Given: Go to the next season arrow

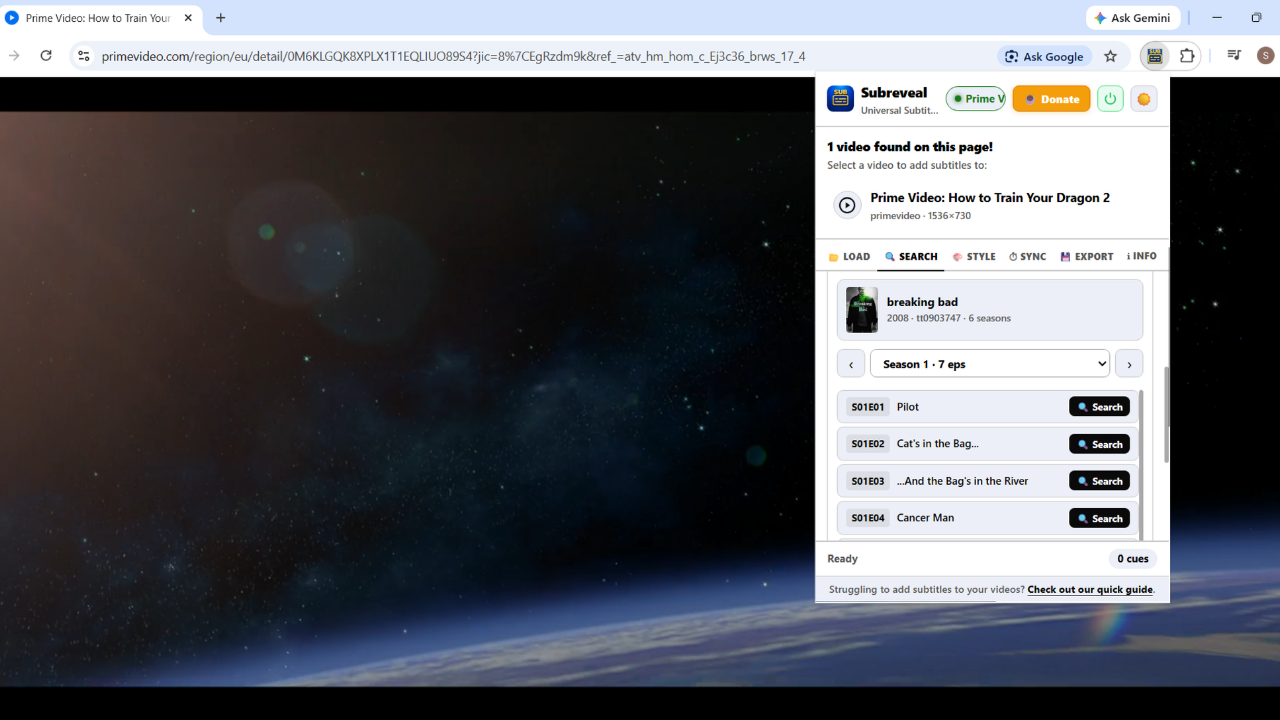Looking at the screenshot, I should [1129, 364].
